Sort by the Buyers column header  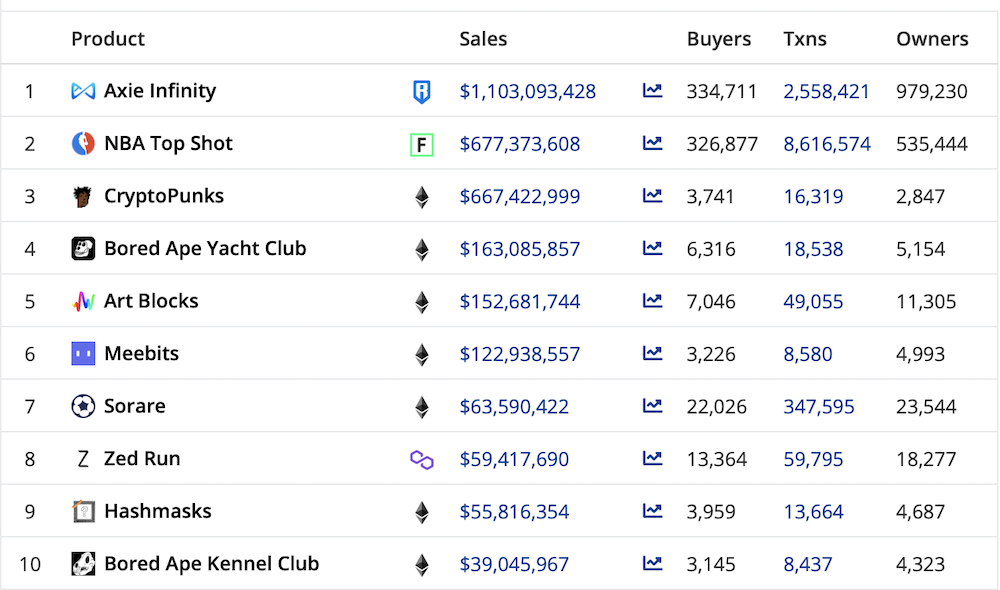pyautogui.click(x=719, y=39)
